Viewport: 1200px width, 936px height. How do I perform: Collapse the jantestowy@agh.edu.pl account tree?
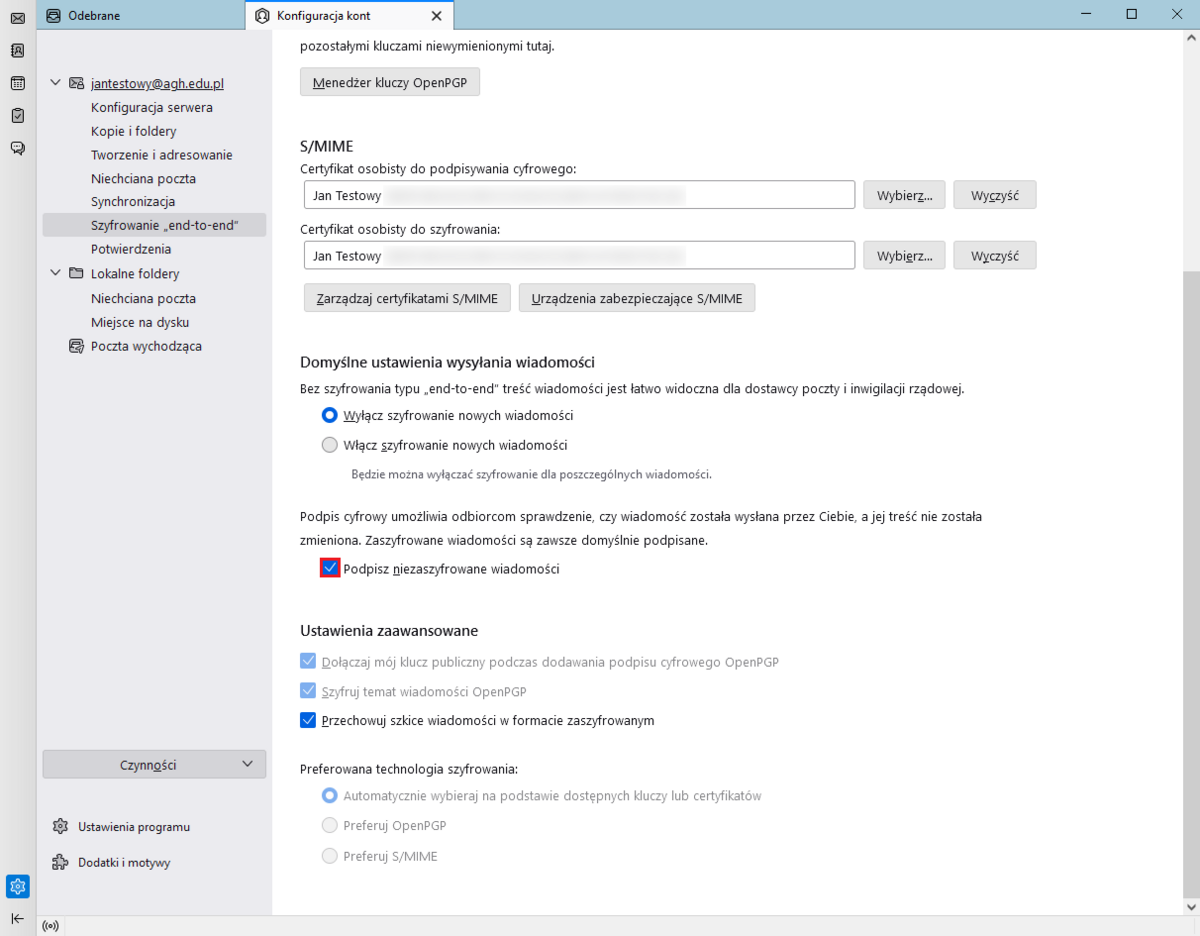tap(55, 83)
